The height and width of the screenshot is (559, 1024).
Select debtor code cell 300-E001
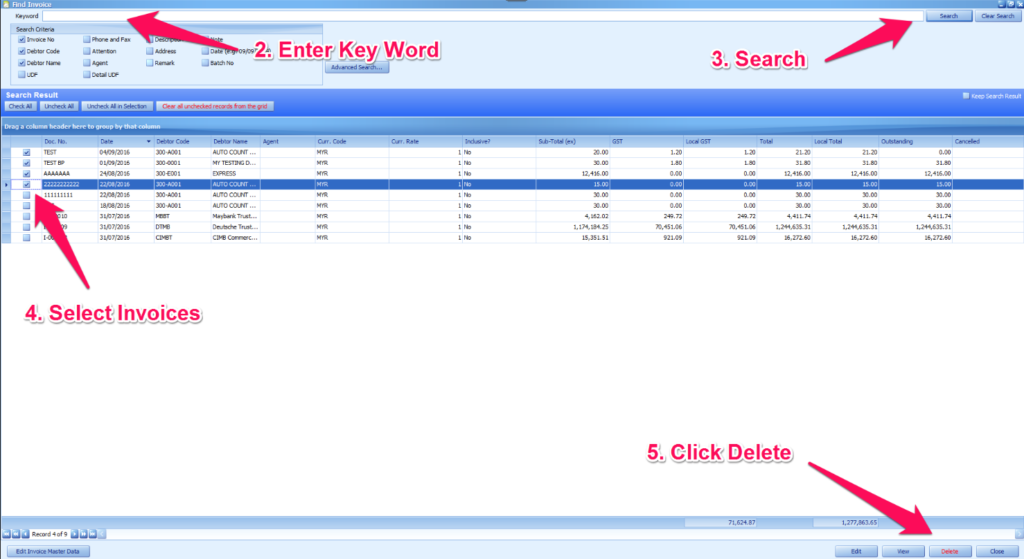182,174
